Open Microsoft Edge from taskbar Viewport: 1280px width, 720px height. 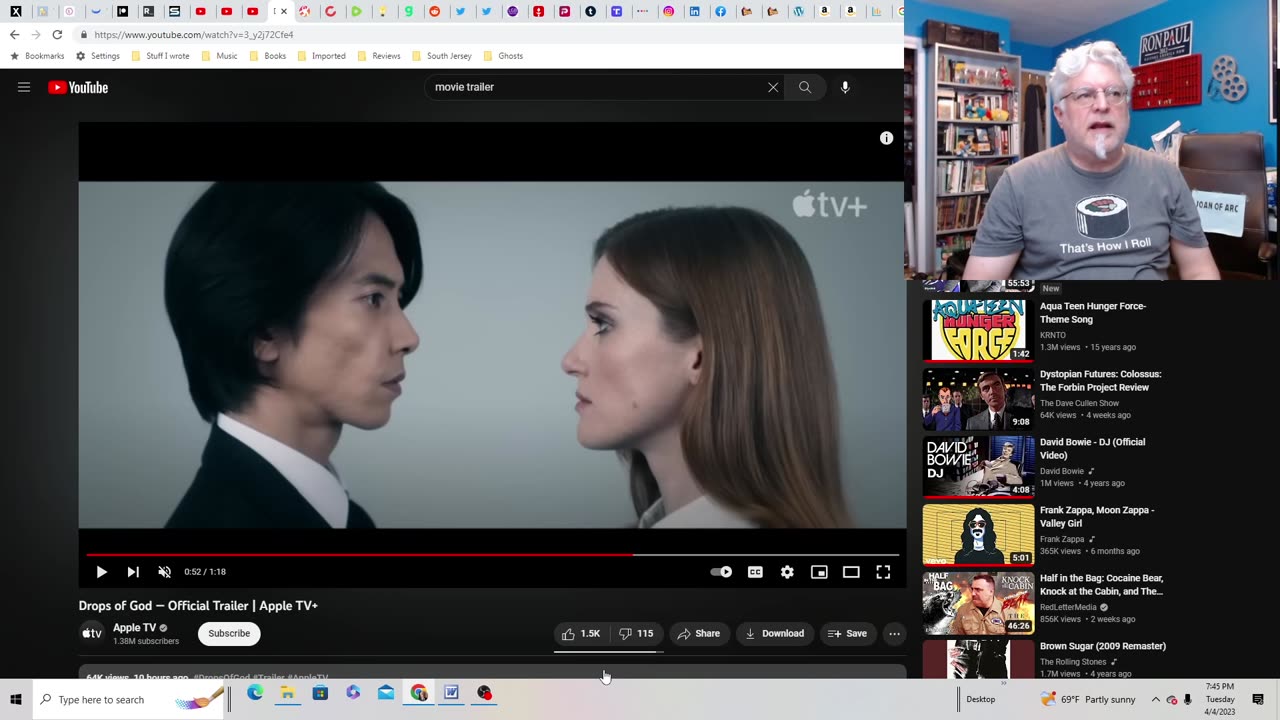(x=255, y=693)
